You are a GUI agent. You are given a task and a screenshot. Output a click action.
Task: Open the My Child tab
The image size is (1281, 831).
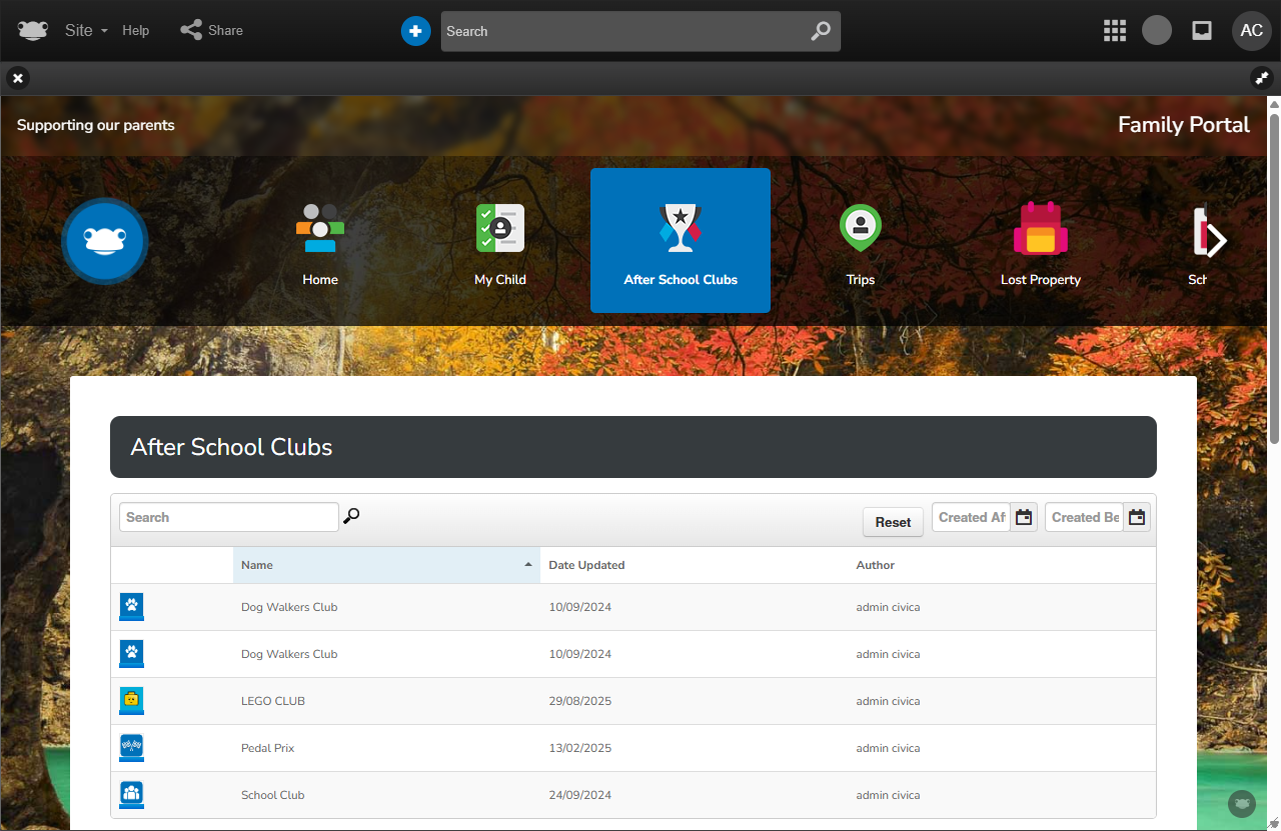(500, 241)
